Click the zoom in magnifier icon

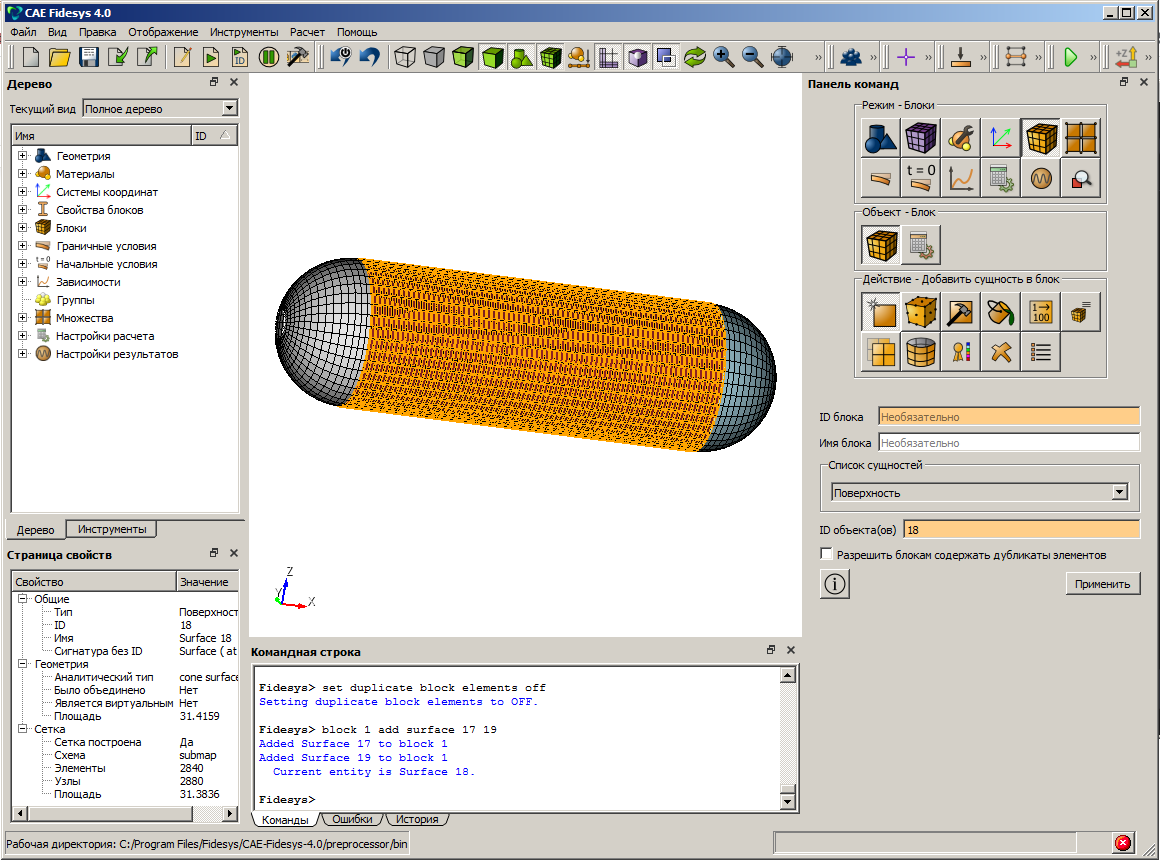pyautogui.click(x=724, y=57)
